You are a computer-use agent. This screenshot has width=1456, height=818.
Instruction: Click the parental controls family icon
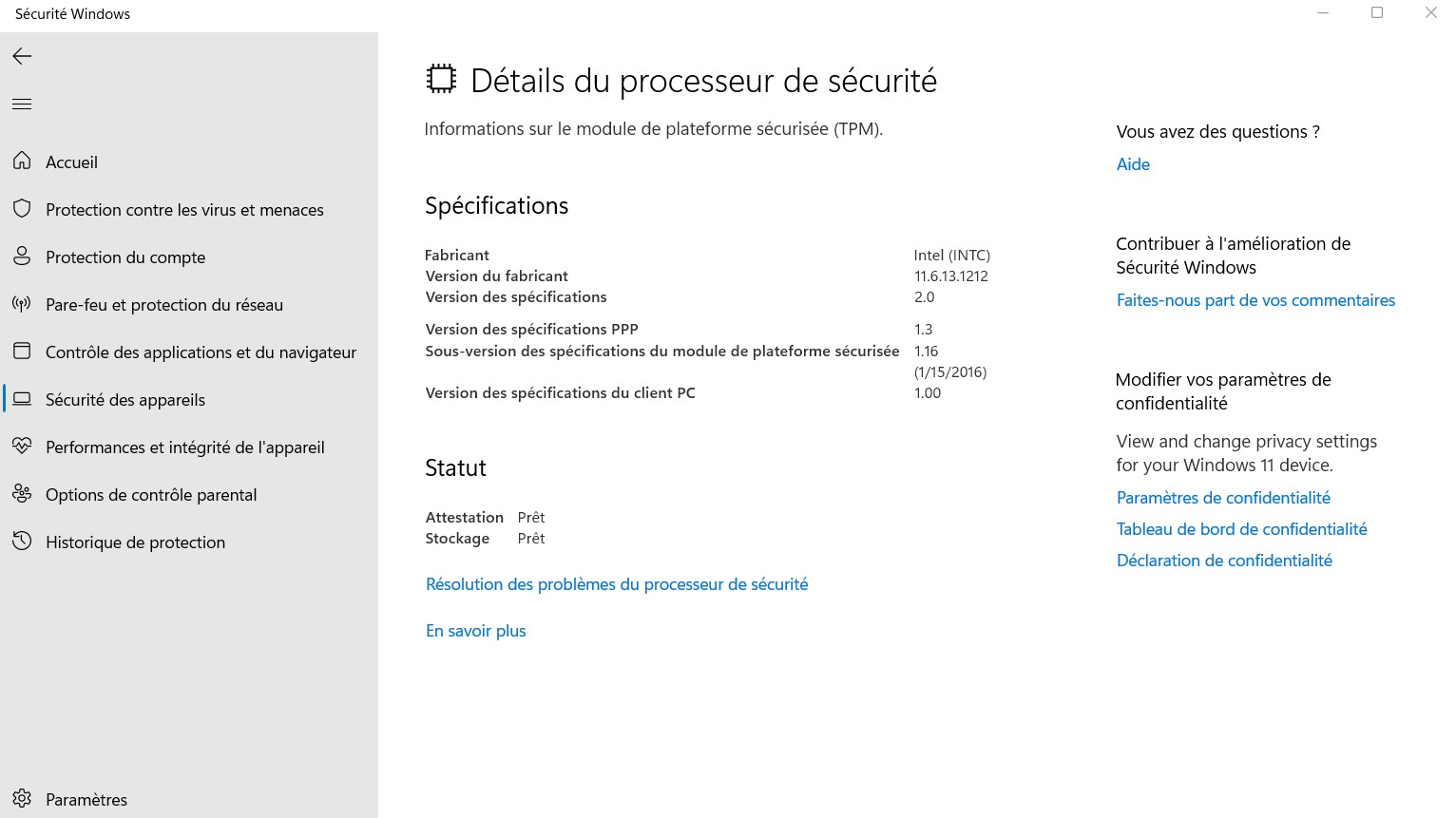pos(22,494)
